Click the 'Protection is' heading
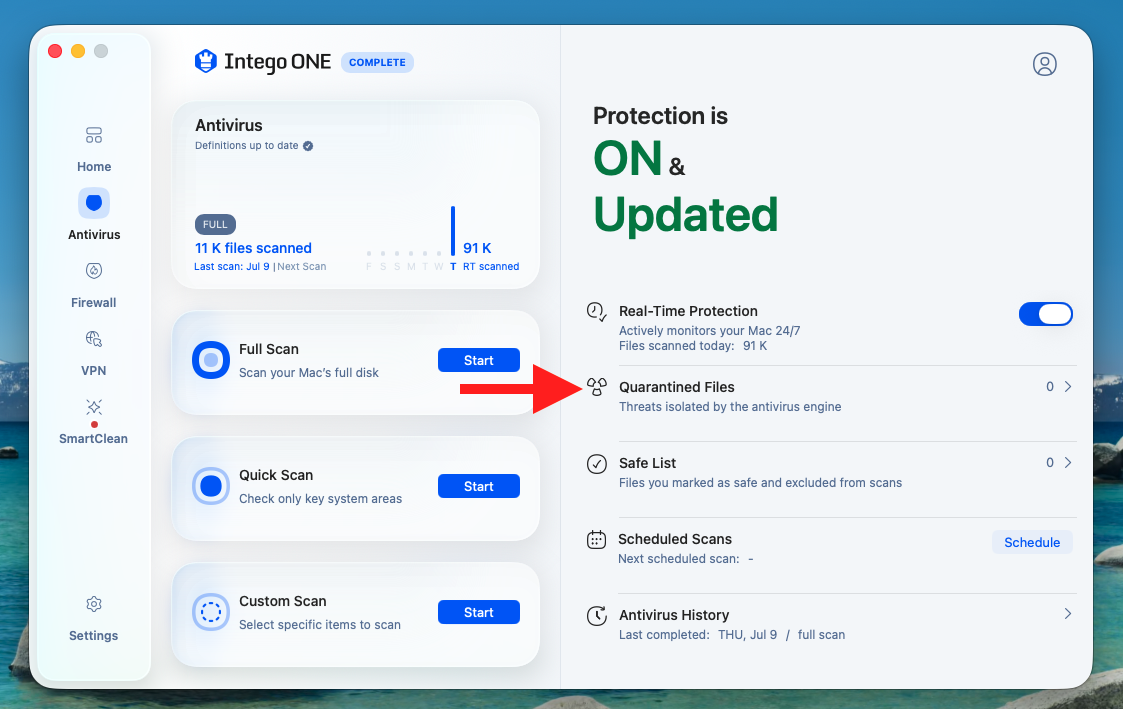The height and width of the screenshot is (709, 1123). click(x=660, y=116)
